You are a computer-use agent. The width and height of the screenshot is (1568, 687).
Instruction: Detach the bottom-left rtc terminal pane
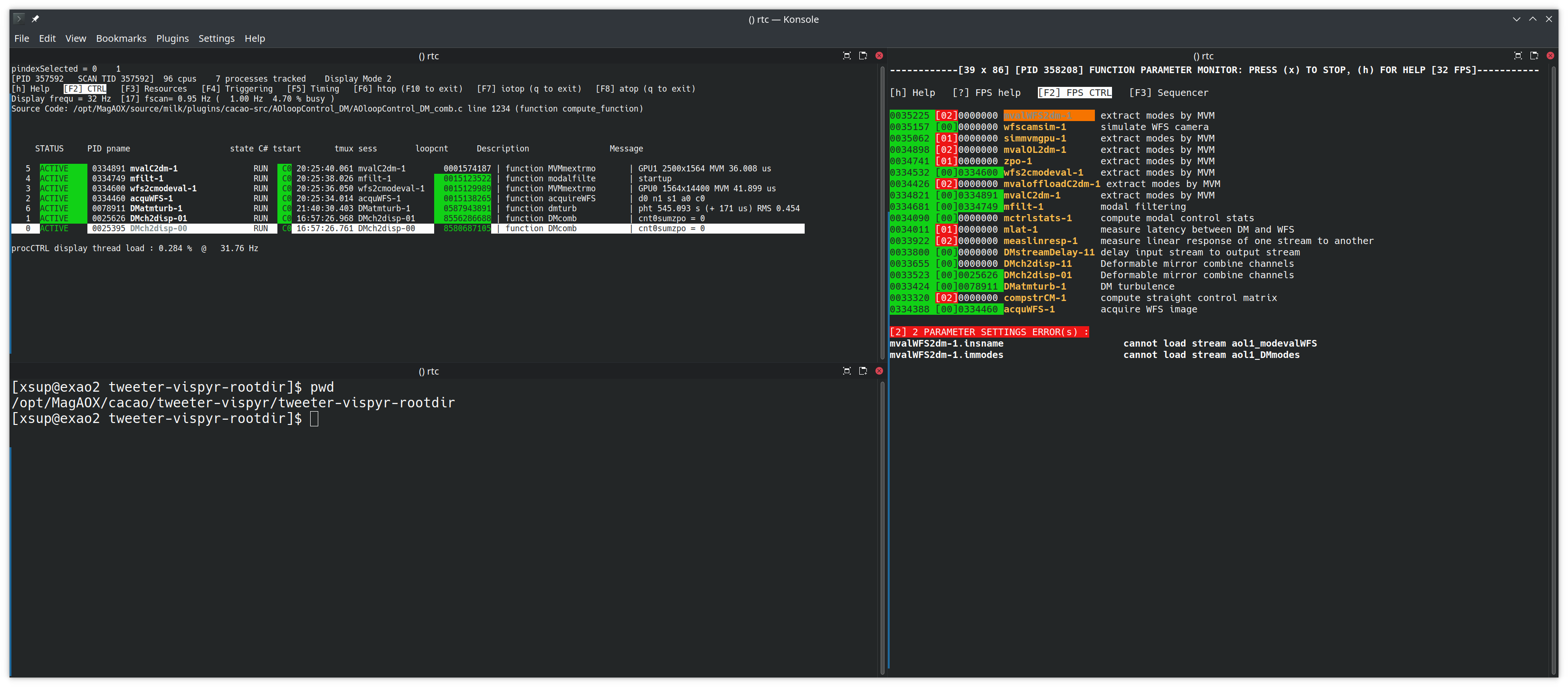863,371
